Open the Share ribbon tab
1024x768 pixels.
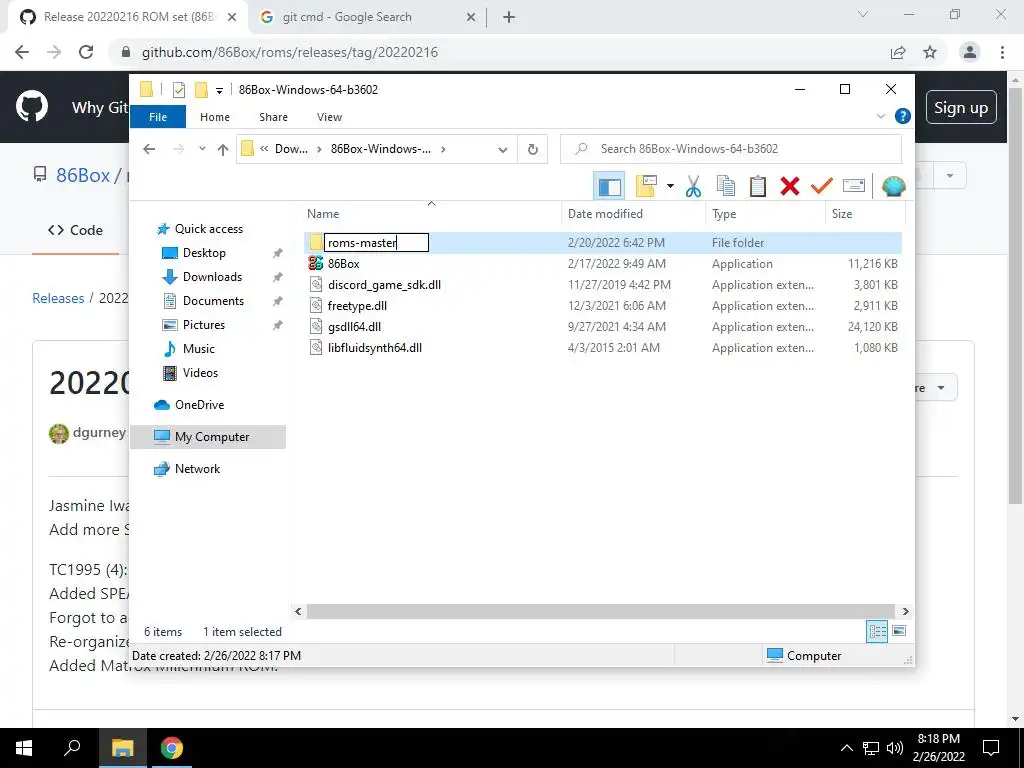click(x=273, y=117)
